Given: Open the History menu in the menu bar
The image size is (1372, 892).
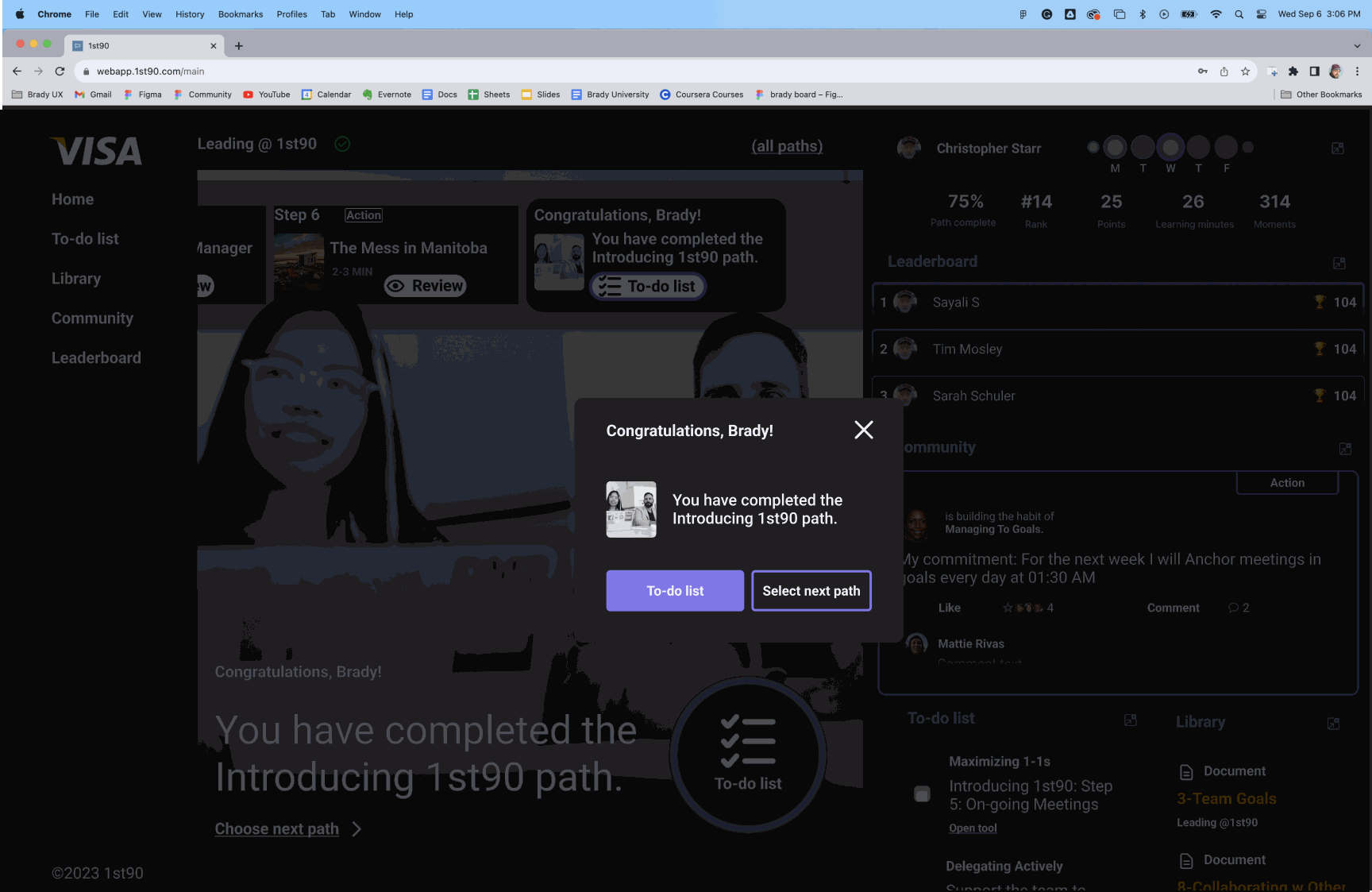Looking at the screenshot, I should [x=190, y=14].
